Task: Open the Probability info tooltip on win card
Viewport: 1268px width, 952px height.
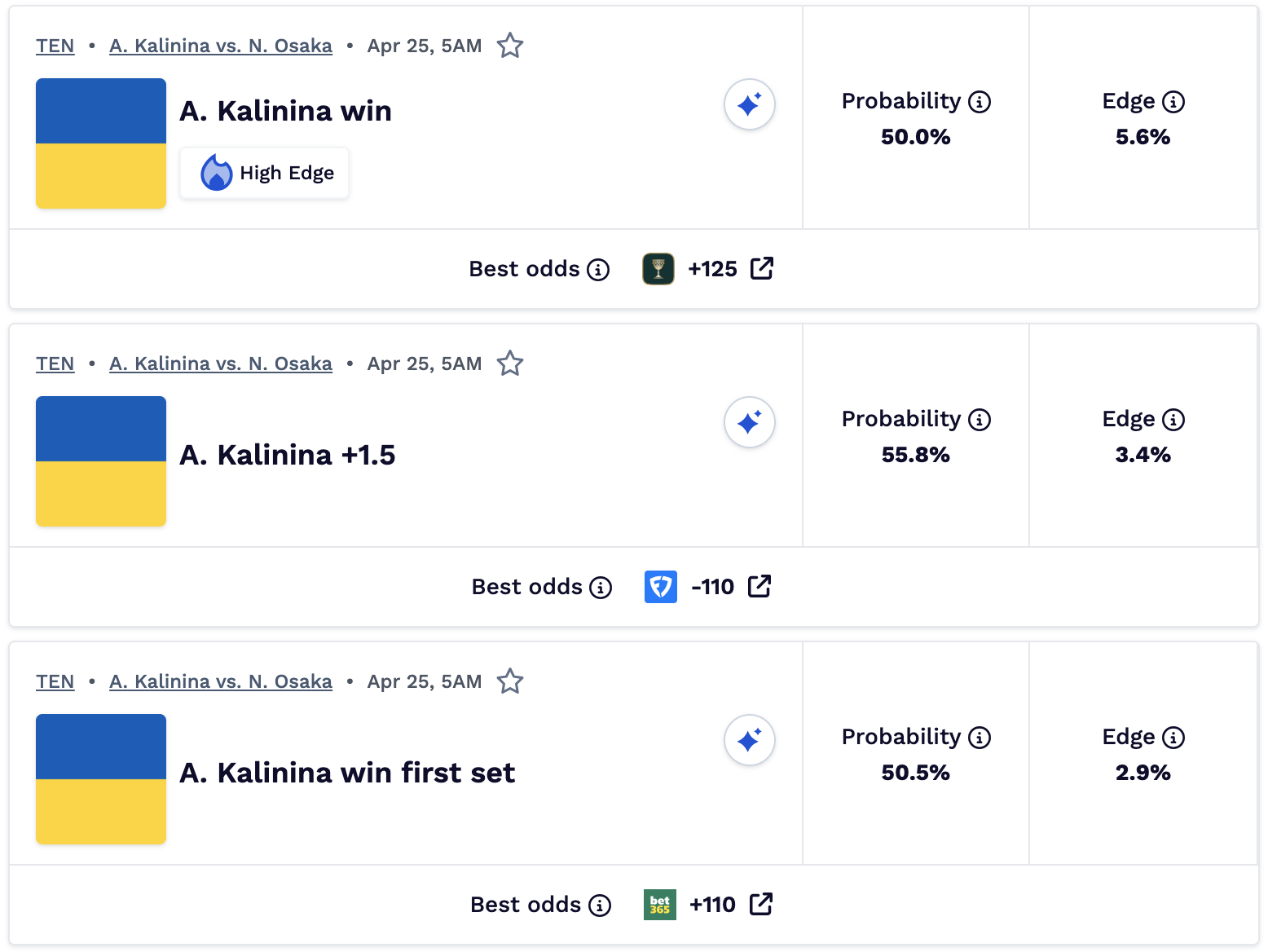Action: pyautogui.click(x=978, y=100)
